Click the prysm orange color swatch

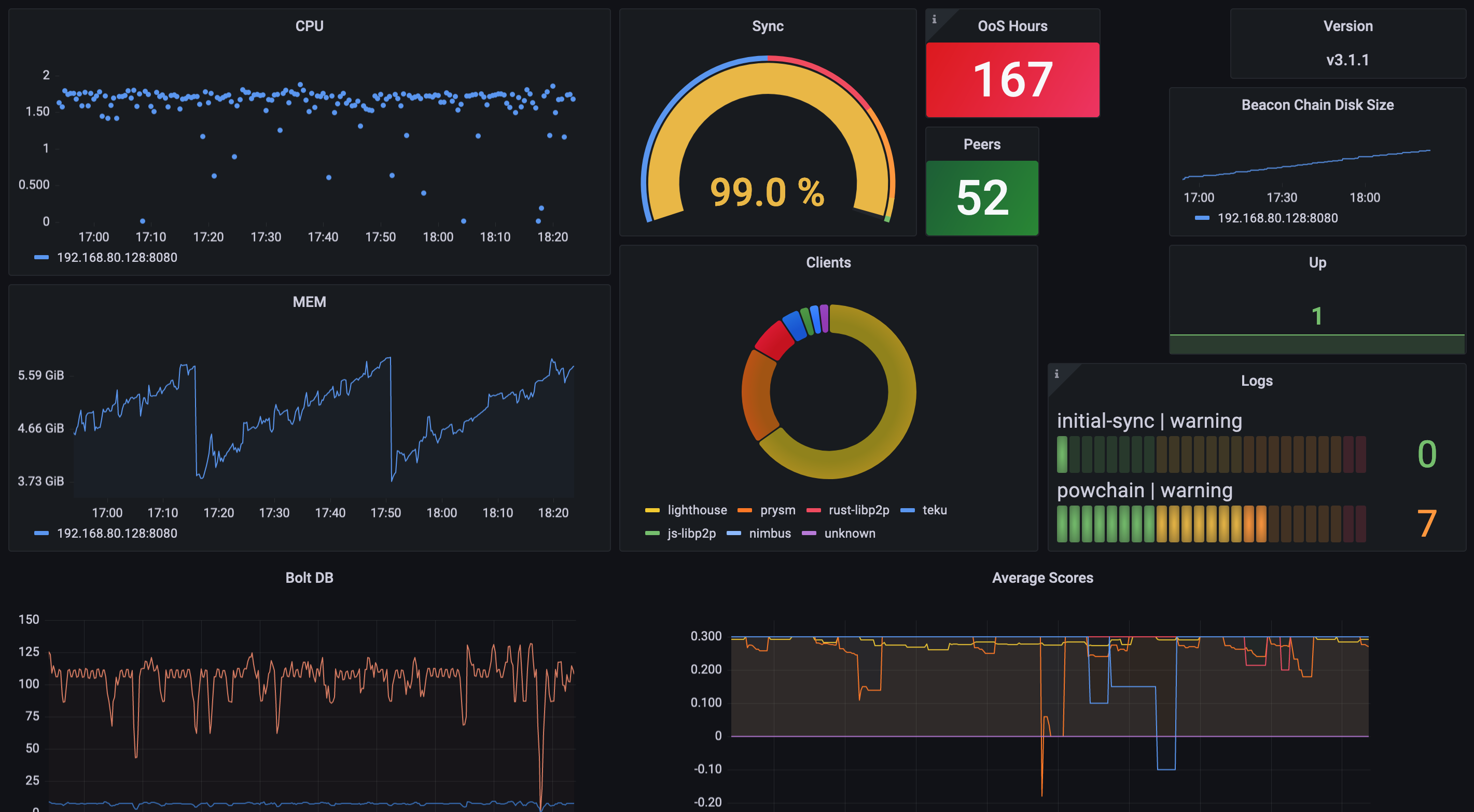coord(744,510)
